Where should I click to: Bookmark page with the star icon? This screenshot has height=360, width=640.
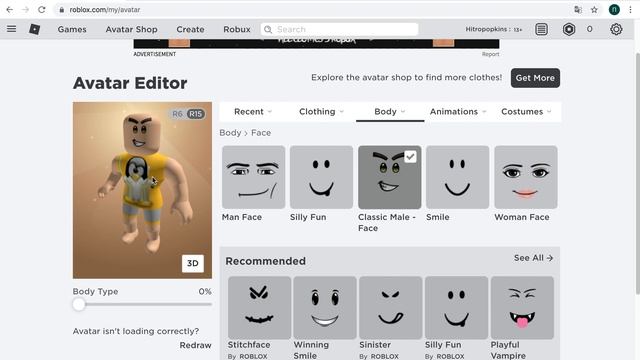coord(594,9)
